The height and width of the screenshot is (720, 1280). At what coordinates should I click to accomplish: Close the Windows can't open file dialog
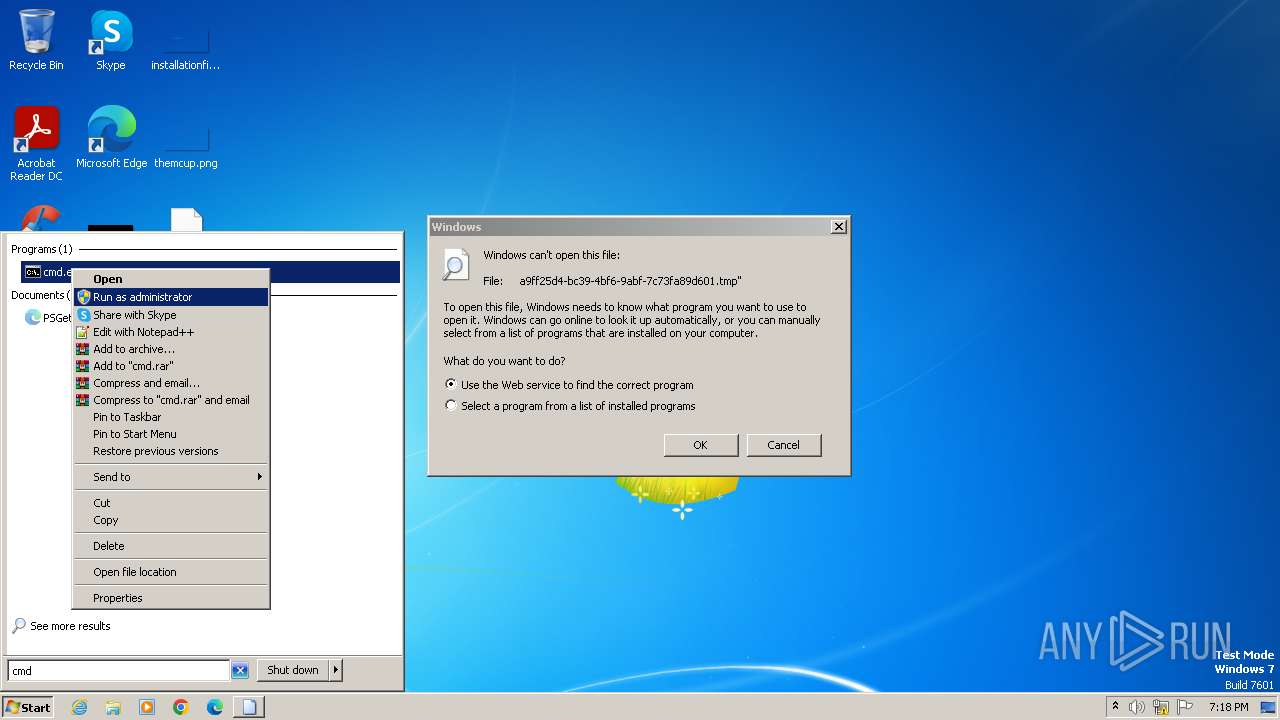839,227
